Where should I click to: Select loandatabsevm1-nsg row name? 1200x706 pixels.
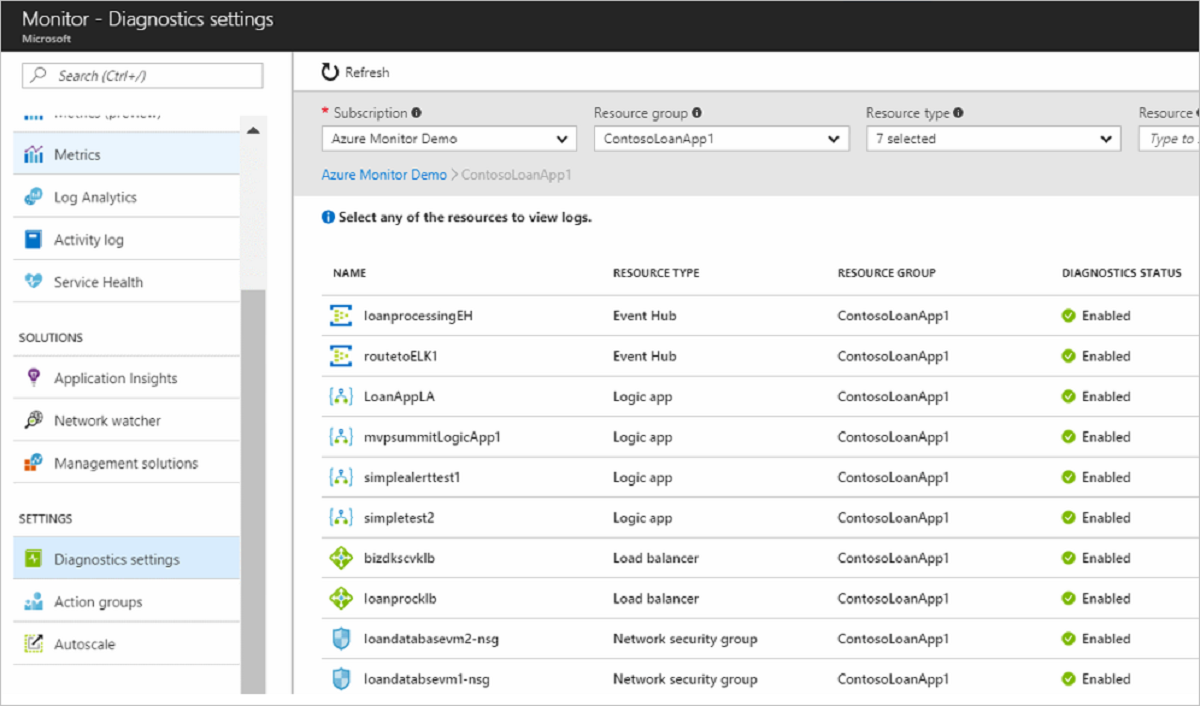427,680
